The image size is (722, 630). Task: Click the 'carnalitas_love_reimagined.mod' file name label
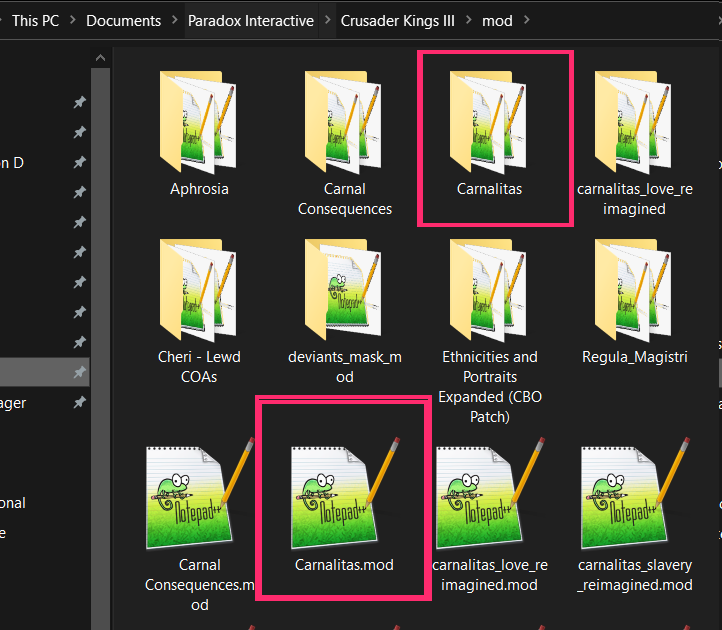[x=489, y=575]
